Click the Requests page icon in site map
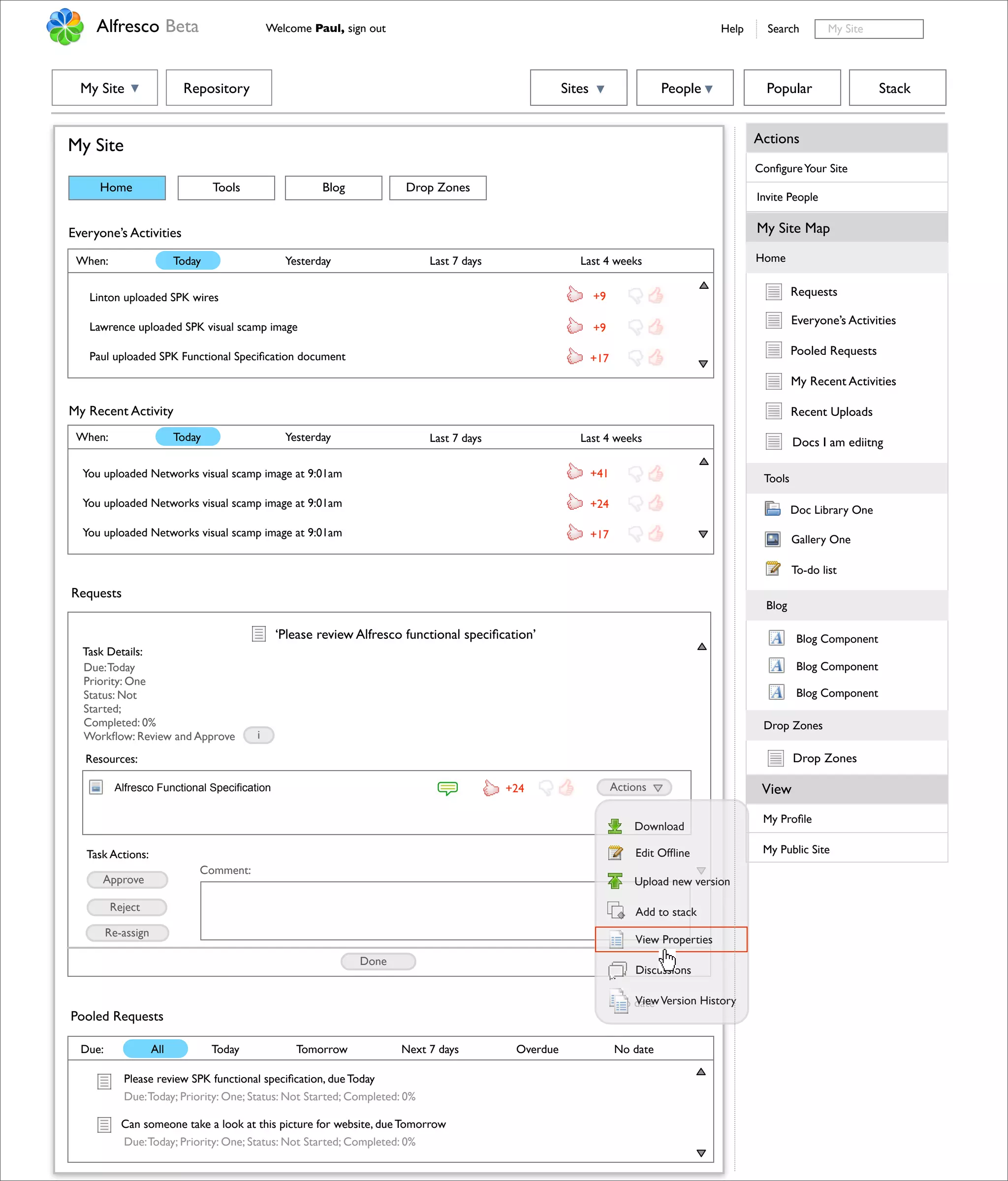Image resolution: width=1008 pixels, height=1181 pixels. [774, 291]
